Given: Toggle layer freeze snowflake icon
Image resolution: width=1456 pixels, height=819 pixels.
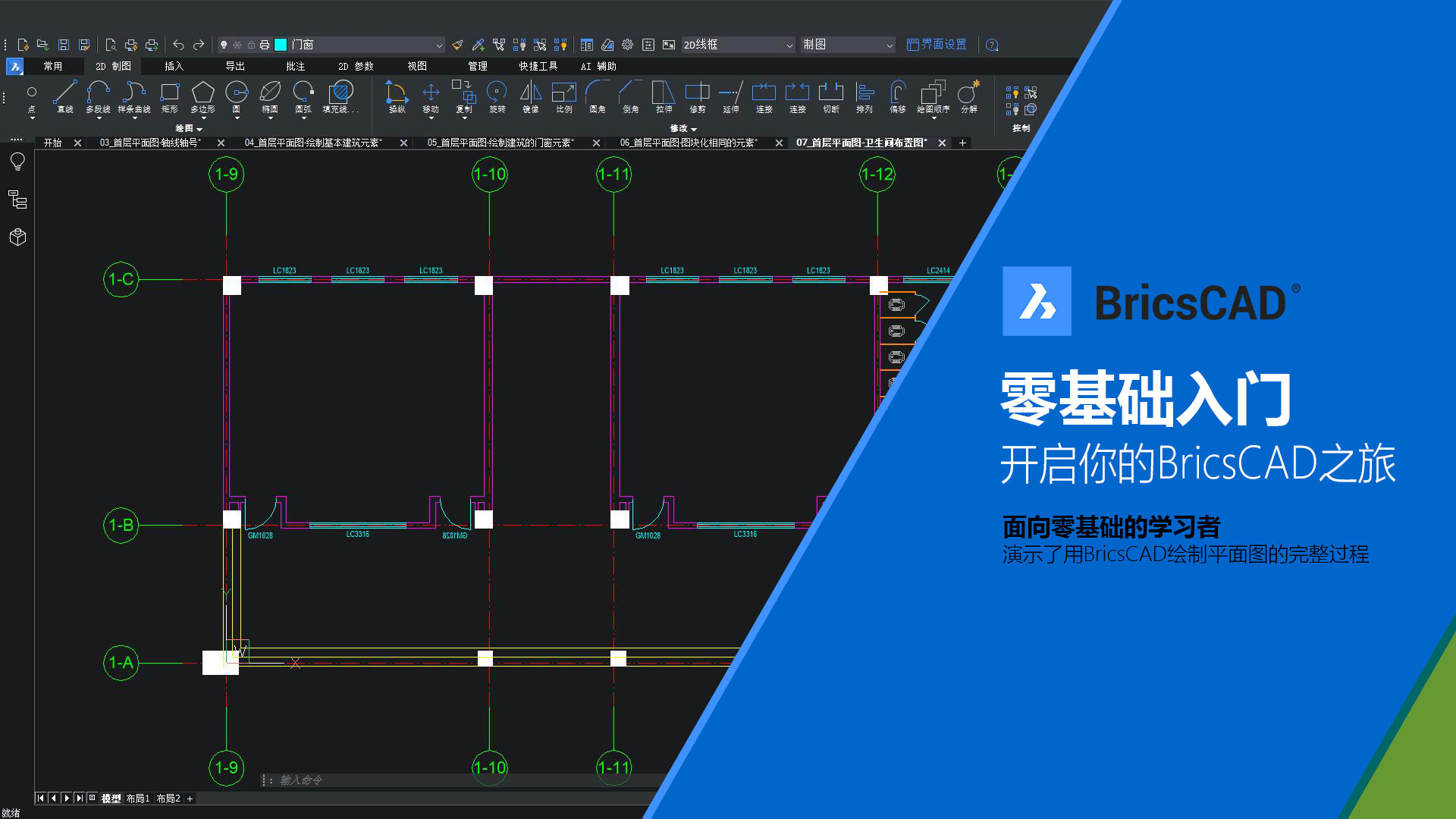Looking at the screenshot, I should pyautogui.click(x=237, y=45).
